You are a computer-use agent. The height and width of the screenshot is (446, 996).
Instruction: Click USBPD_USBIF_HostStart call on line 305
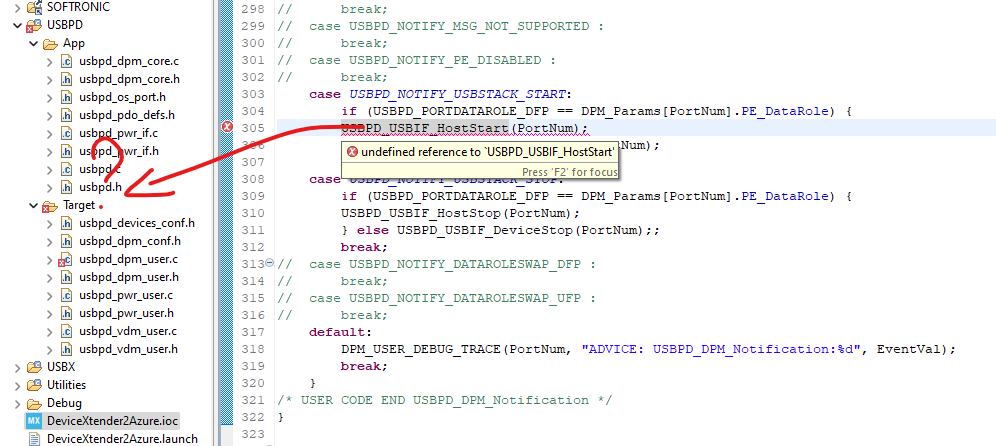click(x=425, y=128)
